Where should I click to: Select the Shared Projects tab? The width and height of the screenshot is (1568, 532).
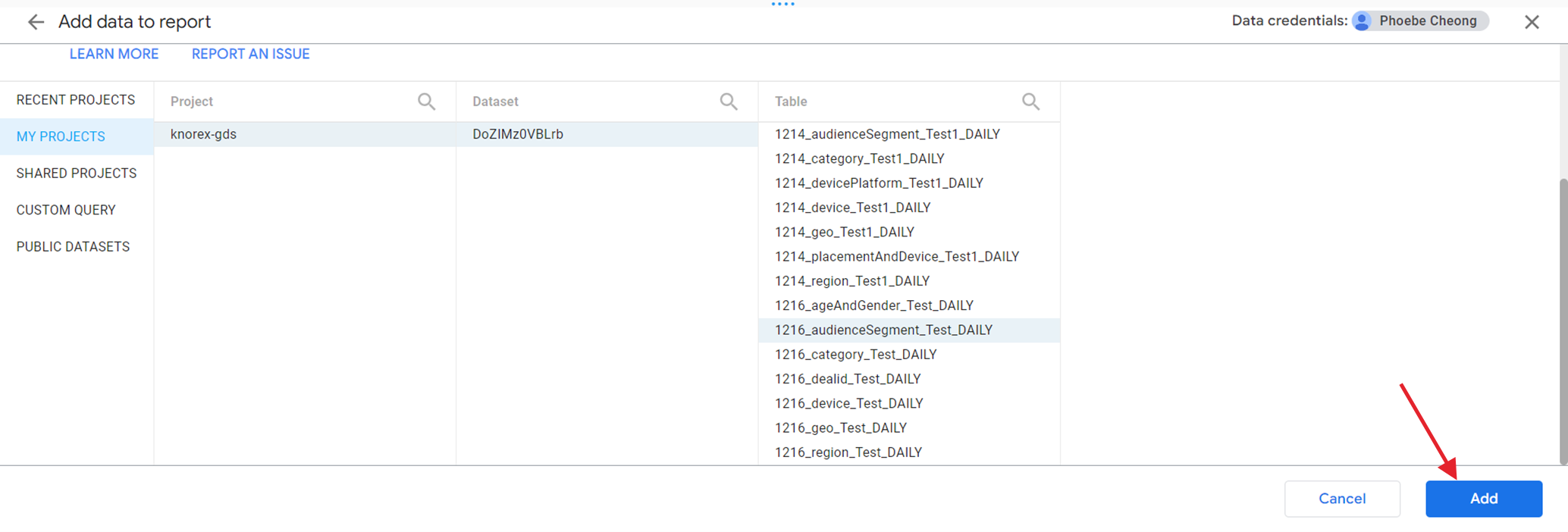tap(77, 174)
